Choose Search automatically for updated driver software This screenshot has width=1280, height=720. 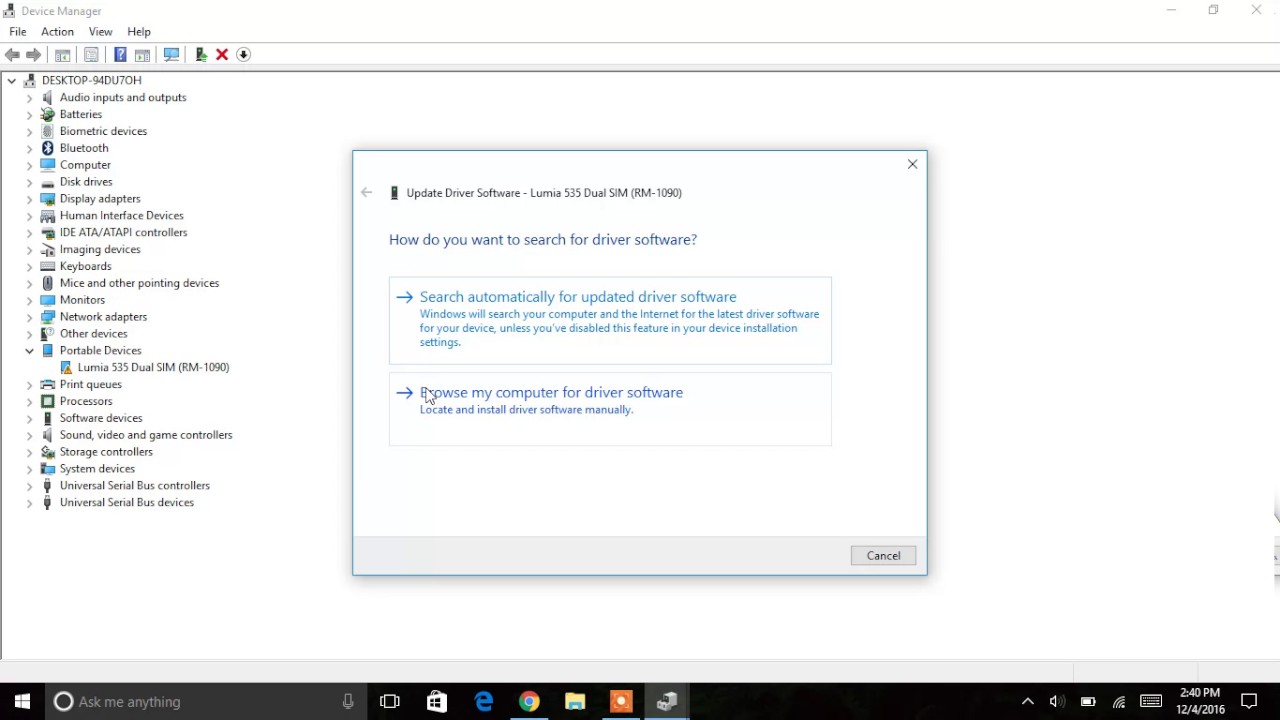[610, 320]
